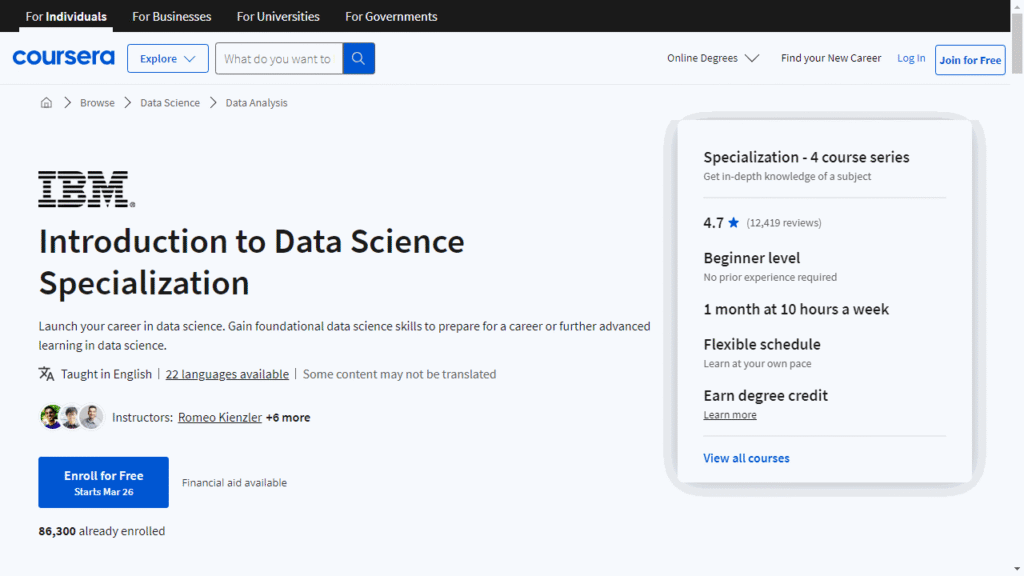Click Beginner level text
Image resolution: width=1024 pixels, height=576 pixels.
[752, 258]
